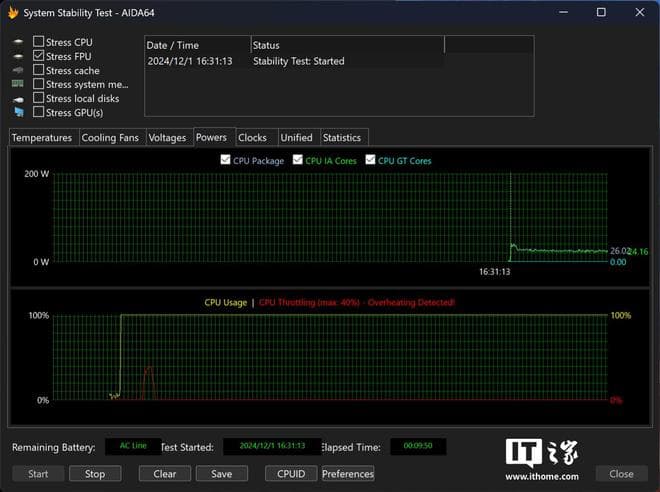Switch to the Temperatures tab

pos(42,138)
